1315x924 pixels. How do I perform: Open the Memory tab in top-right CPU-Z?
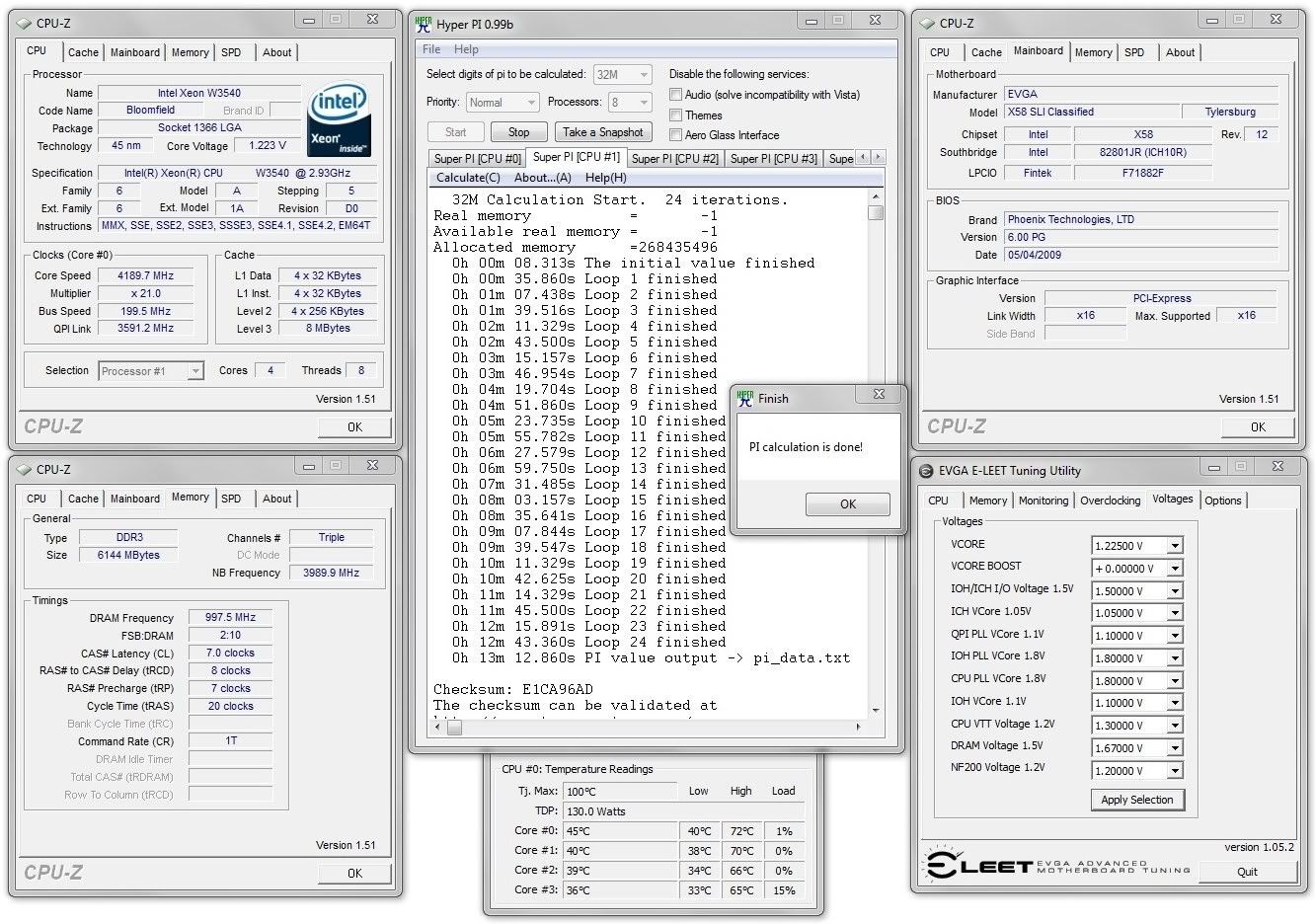coord(1093,53)
